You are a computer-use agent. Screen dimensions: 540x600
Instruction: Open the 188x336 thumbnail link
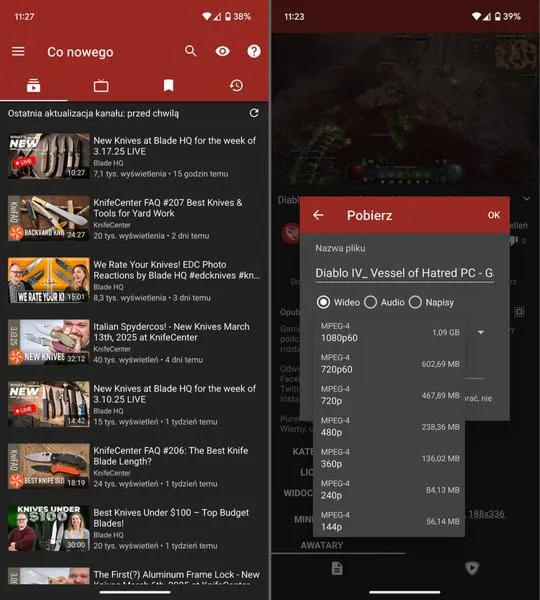(486, 514)
